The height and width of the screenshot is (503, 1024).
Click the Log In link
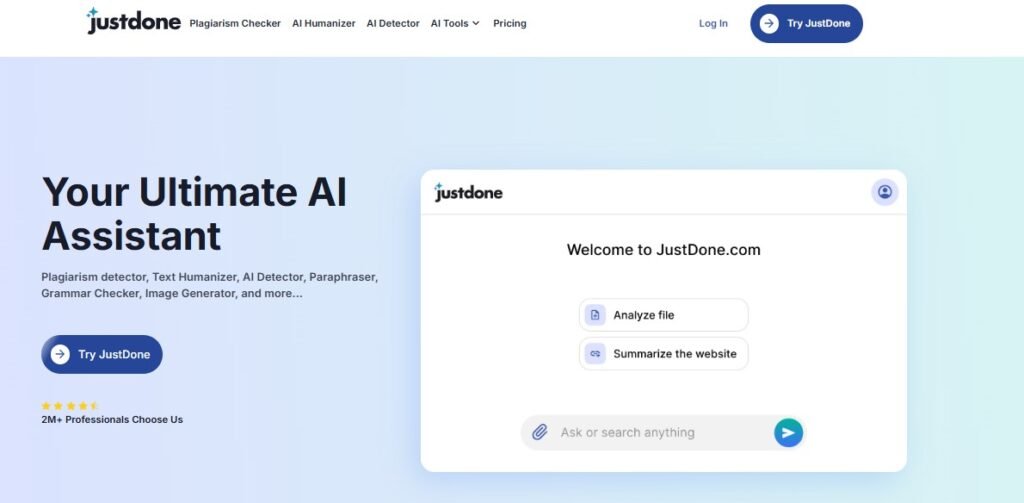click(713, 24)
